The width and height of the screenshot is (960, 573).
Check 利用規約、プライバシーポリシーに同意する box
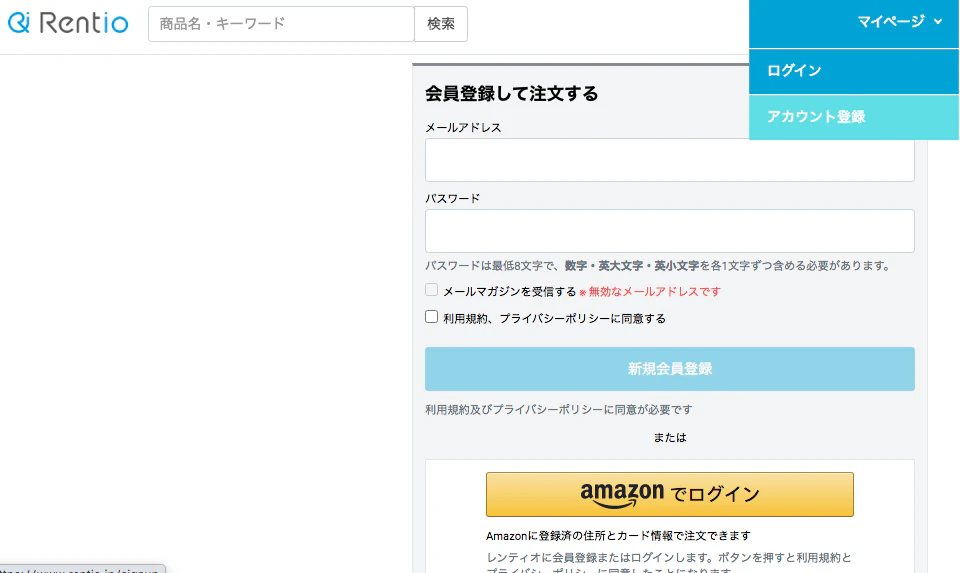(432, 316)
